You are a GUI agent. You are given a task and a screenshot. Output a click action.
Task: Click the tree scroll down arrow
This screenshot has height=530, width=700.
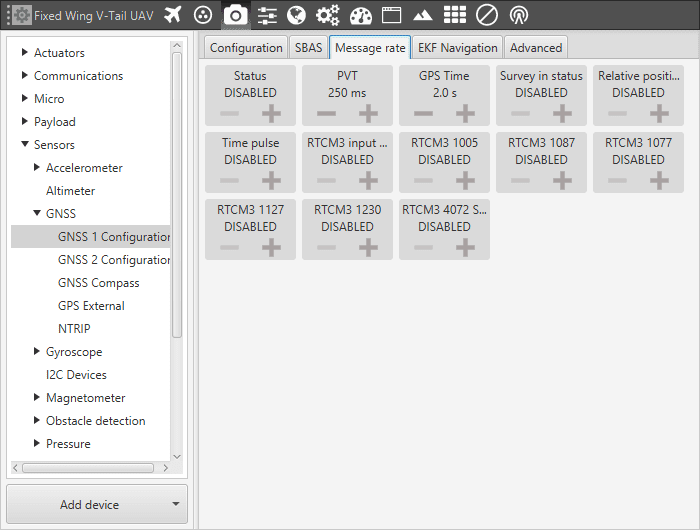click(177, 456)
